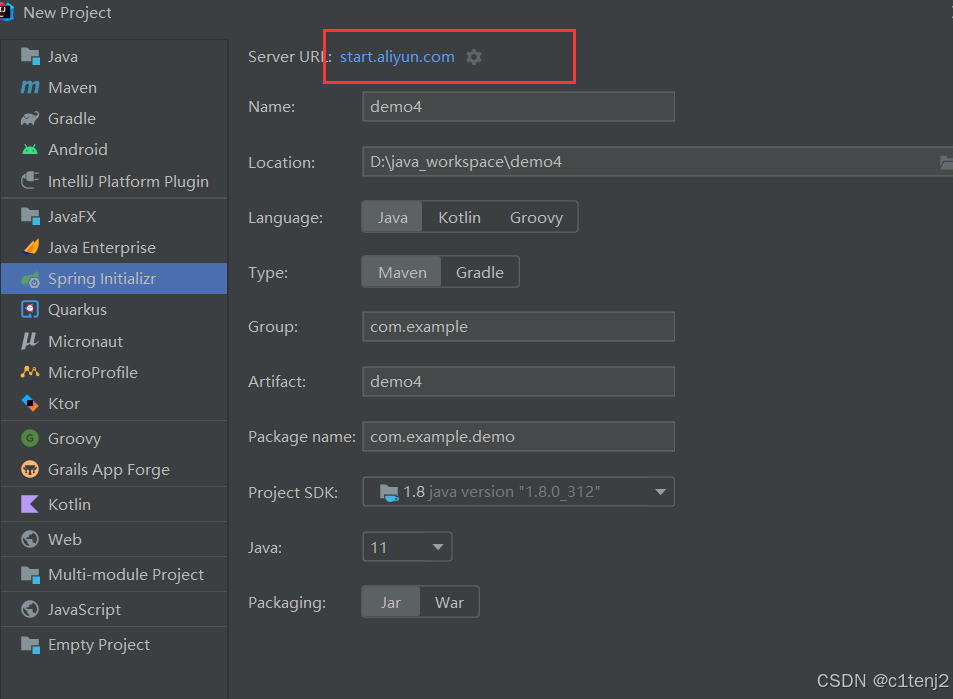Click the Package name field

[518, 436]
